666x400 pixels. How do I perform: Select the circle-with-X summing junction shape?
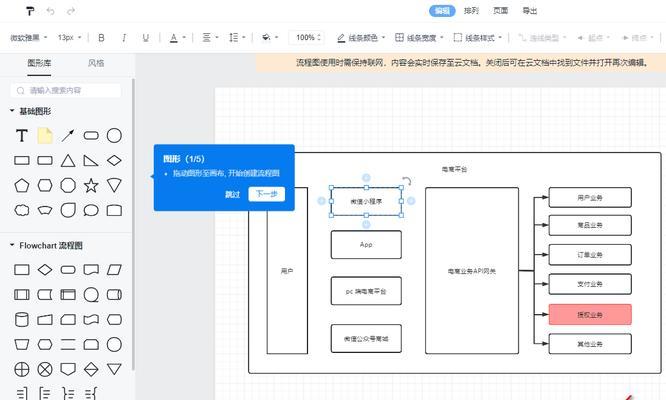[x=45, y=369]
